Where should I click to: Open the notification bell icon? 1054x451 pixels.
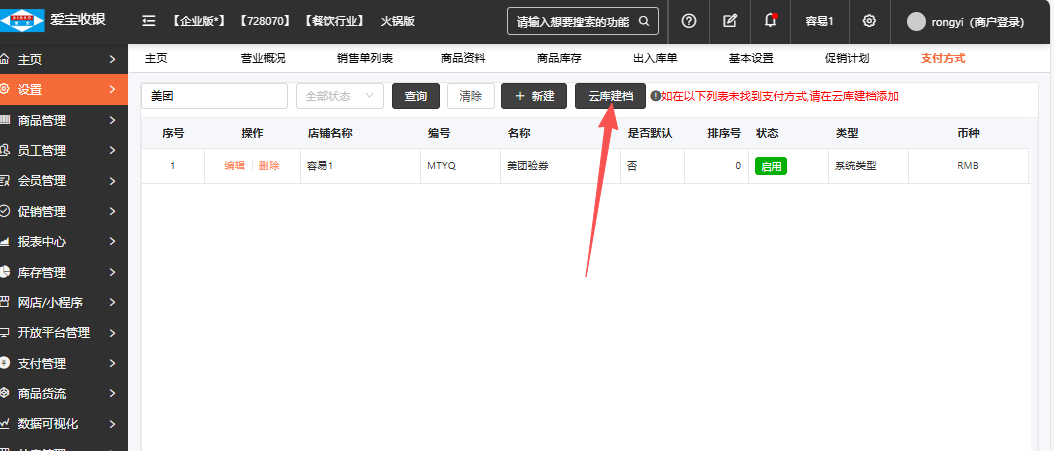point(770,21)
